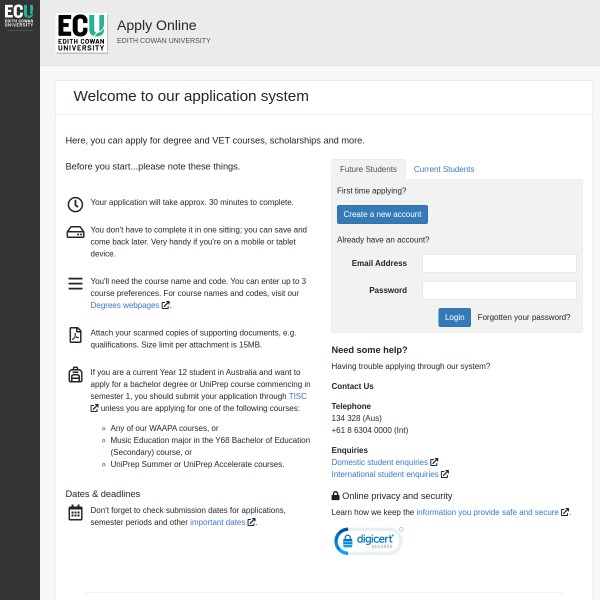The height and width of the screenshot is (600, 600).
Task: Visit the important dates link
Action: pyautogui.click(x=217, y=521)
